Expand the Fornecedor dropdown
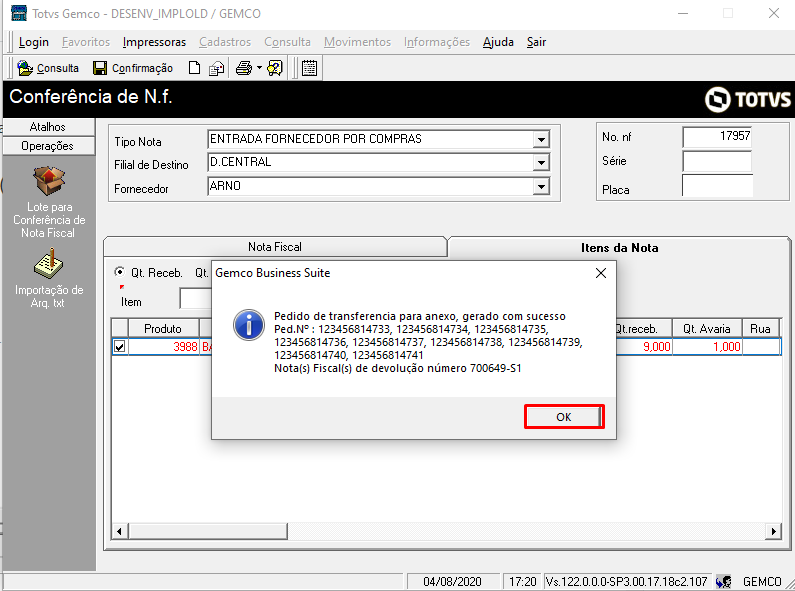Image resolution: width=795 pixels, height=591 pixels. pyautogui.click(x=541, y=187)
